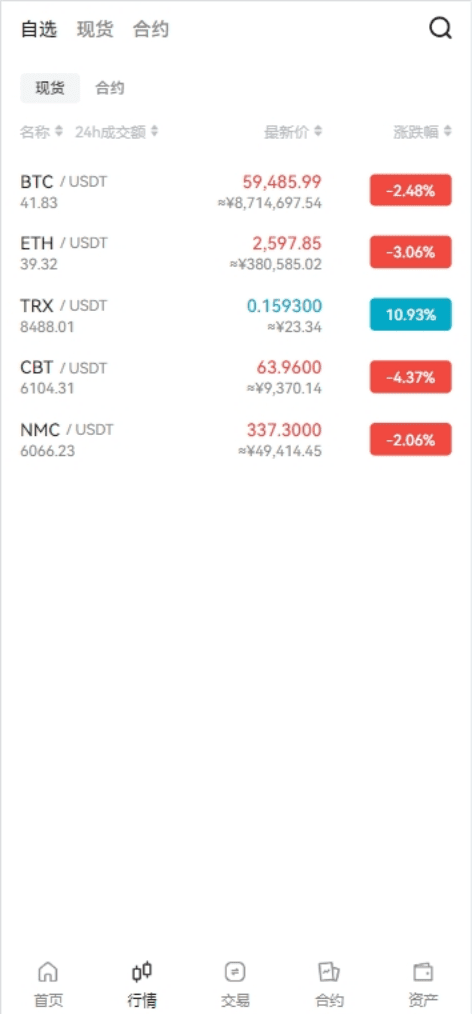The height and width of the screenshot is (1015, 472).
Task: Open the CBT / USDT pair
Action: [x=236, y=377]
